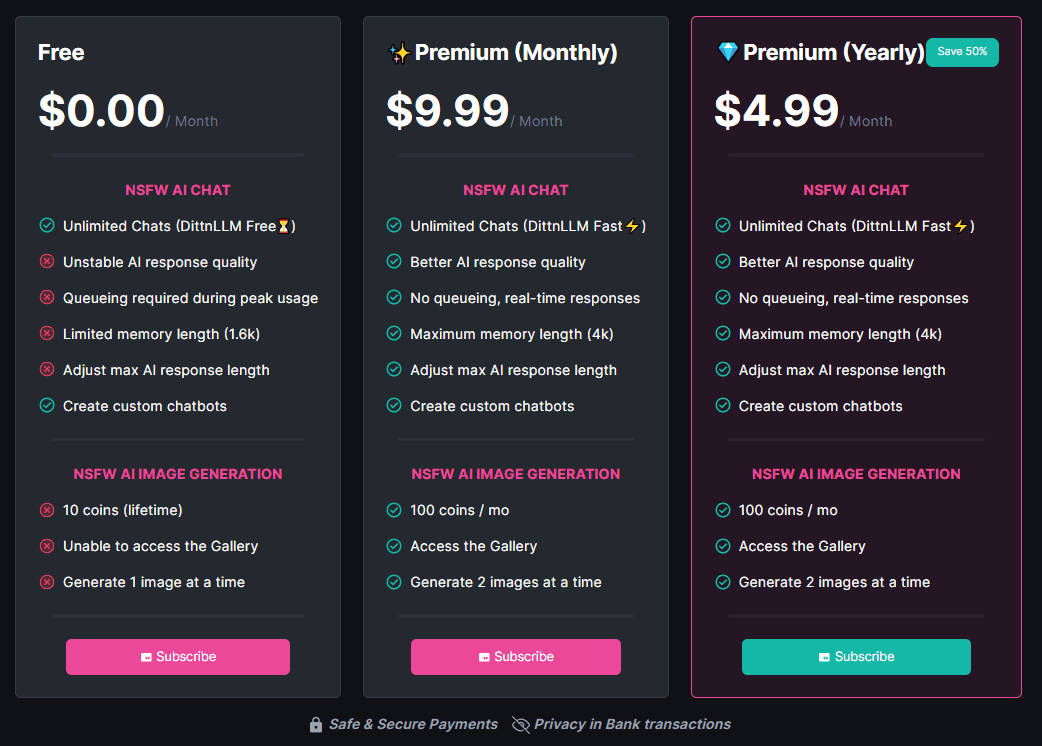
Task: Click the red X beside Limited memory length
Action: 47,334
